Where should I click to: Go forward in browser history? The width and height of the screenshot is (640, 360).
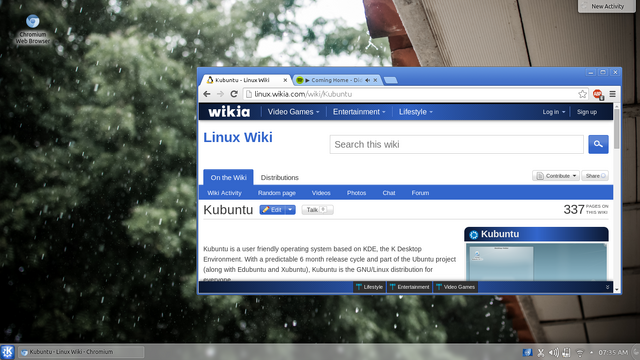coord(220,94)
